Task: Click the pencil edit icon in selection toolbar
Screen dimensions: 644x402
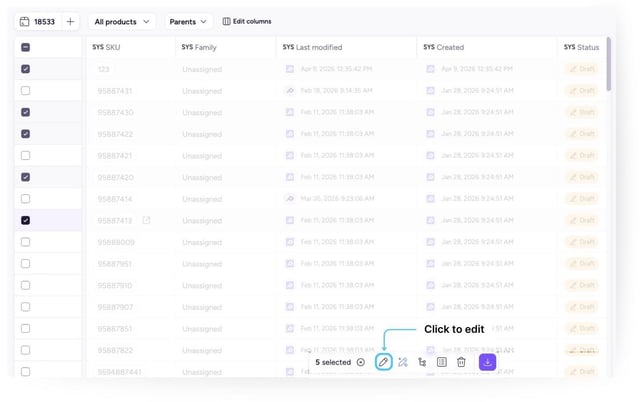Action: 383,362
